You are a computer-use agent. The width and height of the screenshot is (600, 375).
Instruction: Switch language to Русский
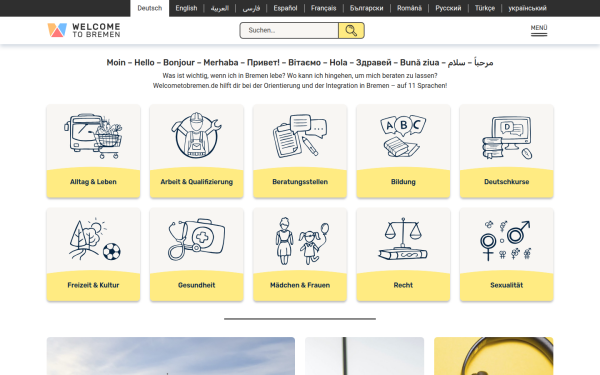coord(448,8)
